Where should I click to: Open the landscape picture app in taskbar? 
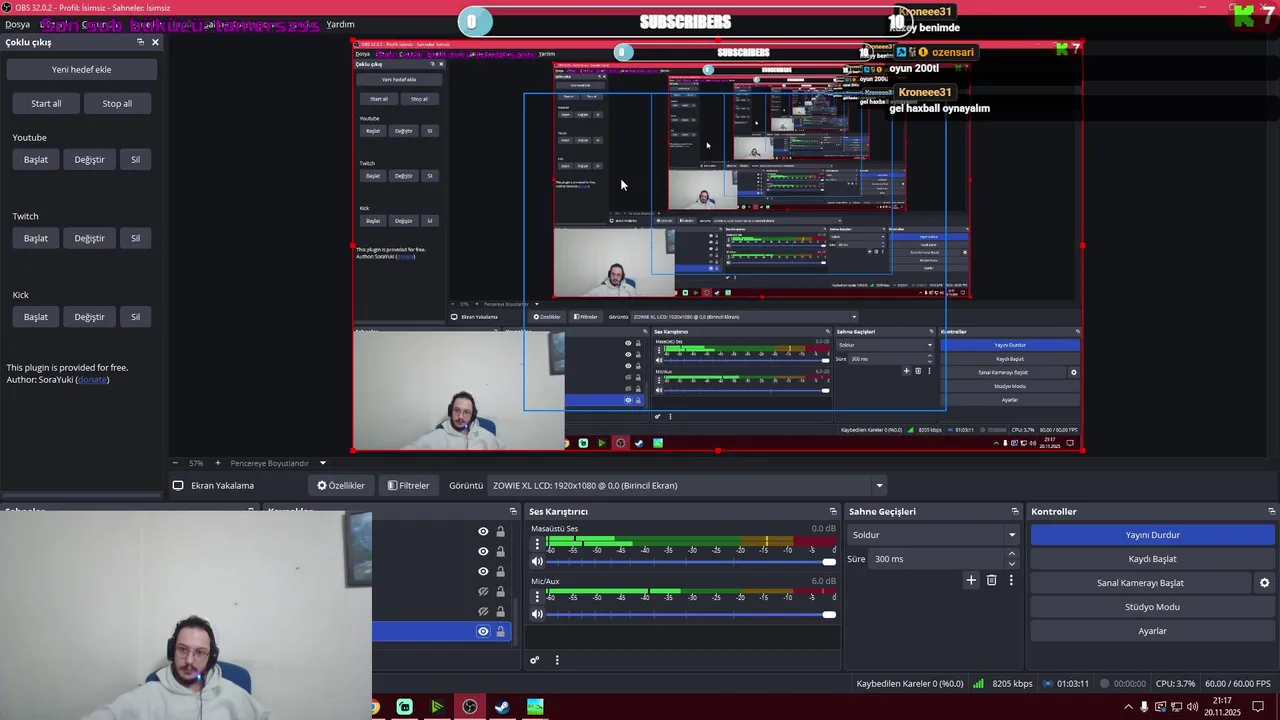535,707
